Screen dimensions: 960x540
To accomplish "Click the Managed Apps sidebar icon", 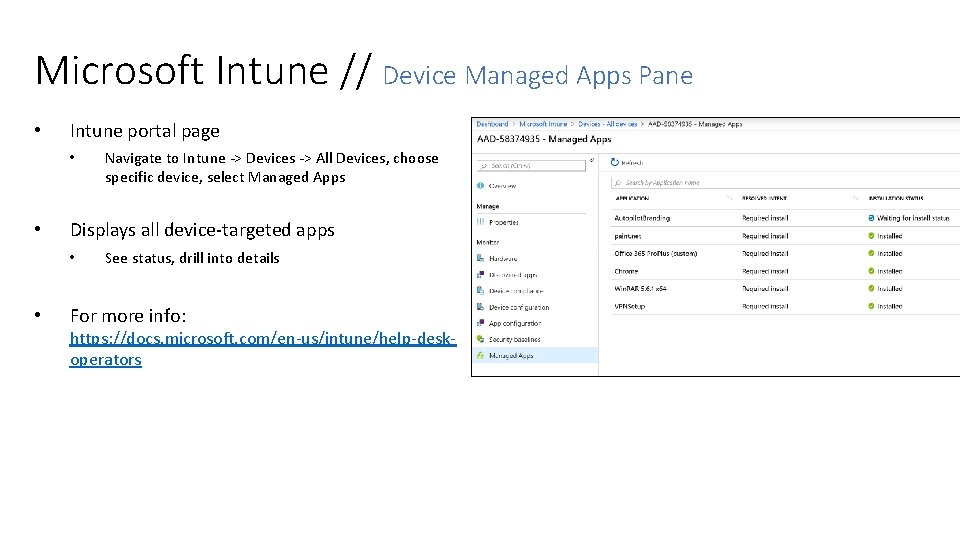I will point(481,355).
